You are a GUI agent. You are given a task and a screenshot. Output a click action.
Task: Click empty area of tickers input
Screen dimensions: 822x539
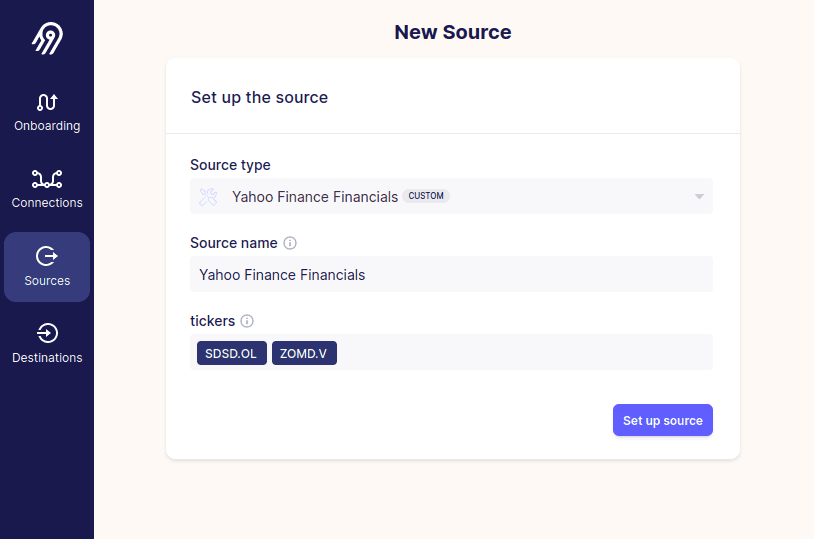click(524, 352)
